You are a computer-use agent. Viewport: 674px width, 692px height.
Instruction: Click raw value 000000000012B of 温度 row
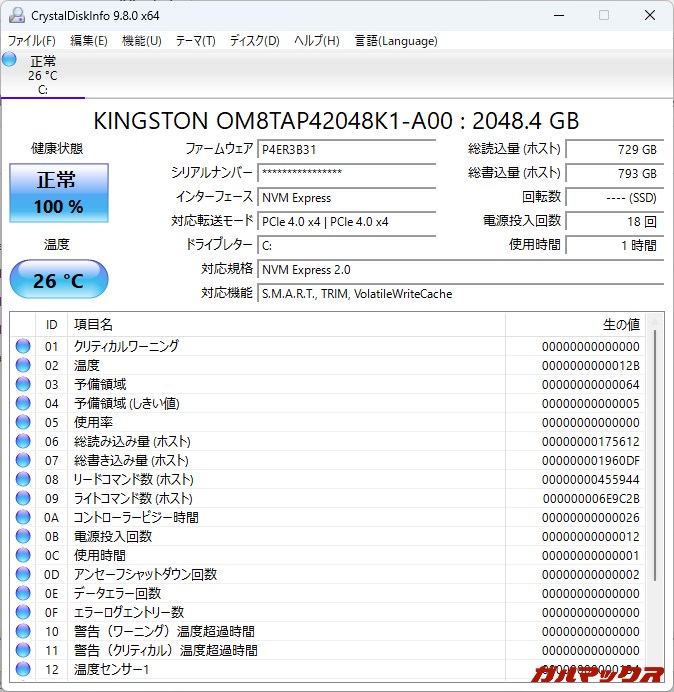(591, 366)
